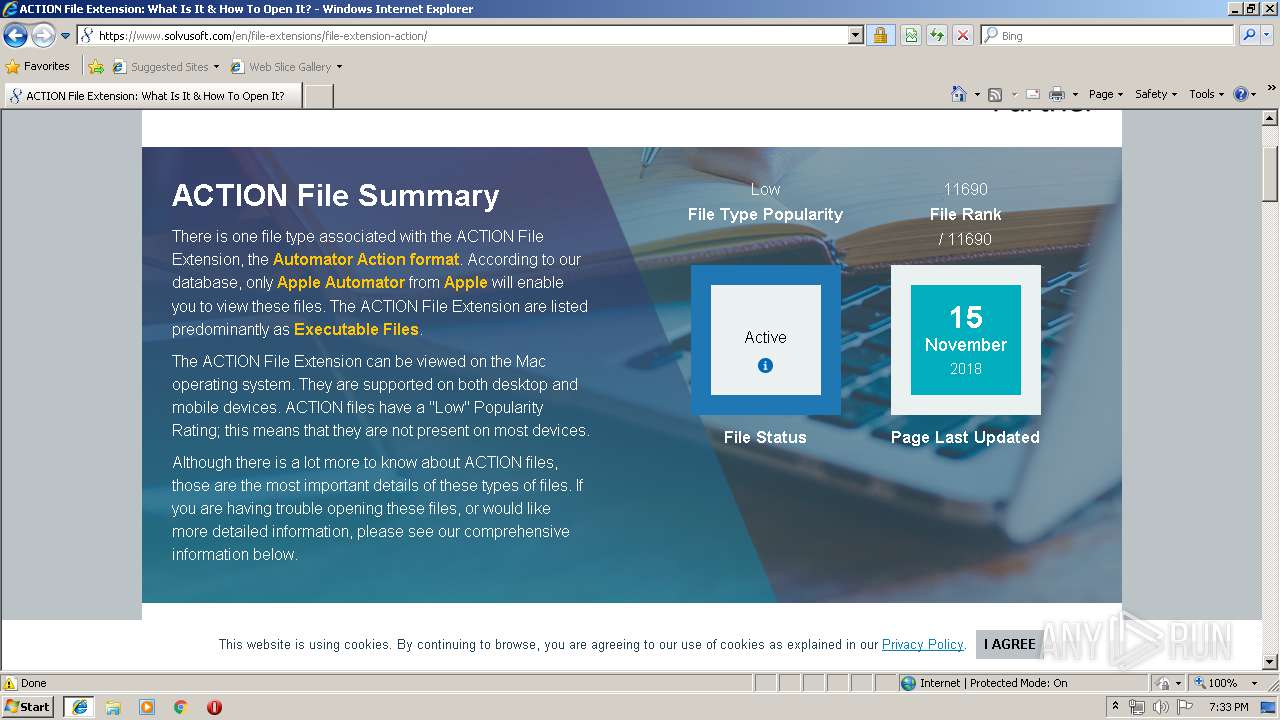Follow the Automator Action format link

(366, 259)
